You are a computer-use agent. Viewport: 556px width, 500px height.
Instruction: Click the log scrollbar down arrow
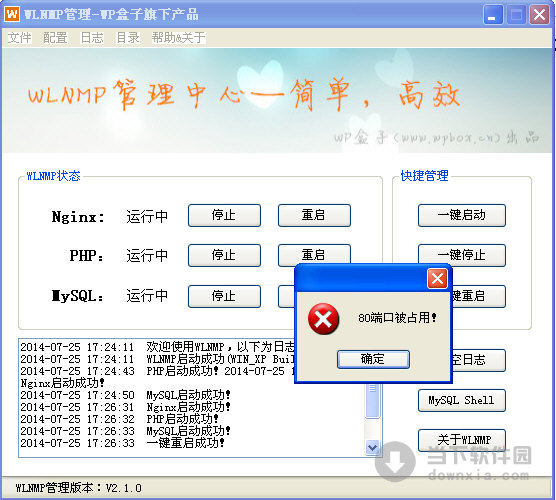(x=373, y=448)
